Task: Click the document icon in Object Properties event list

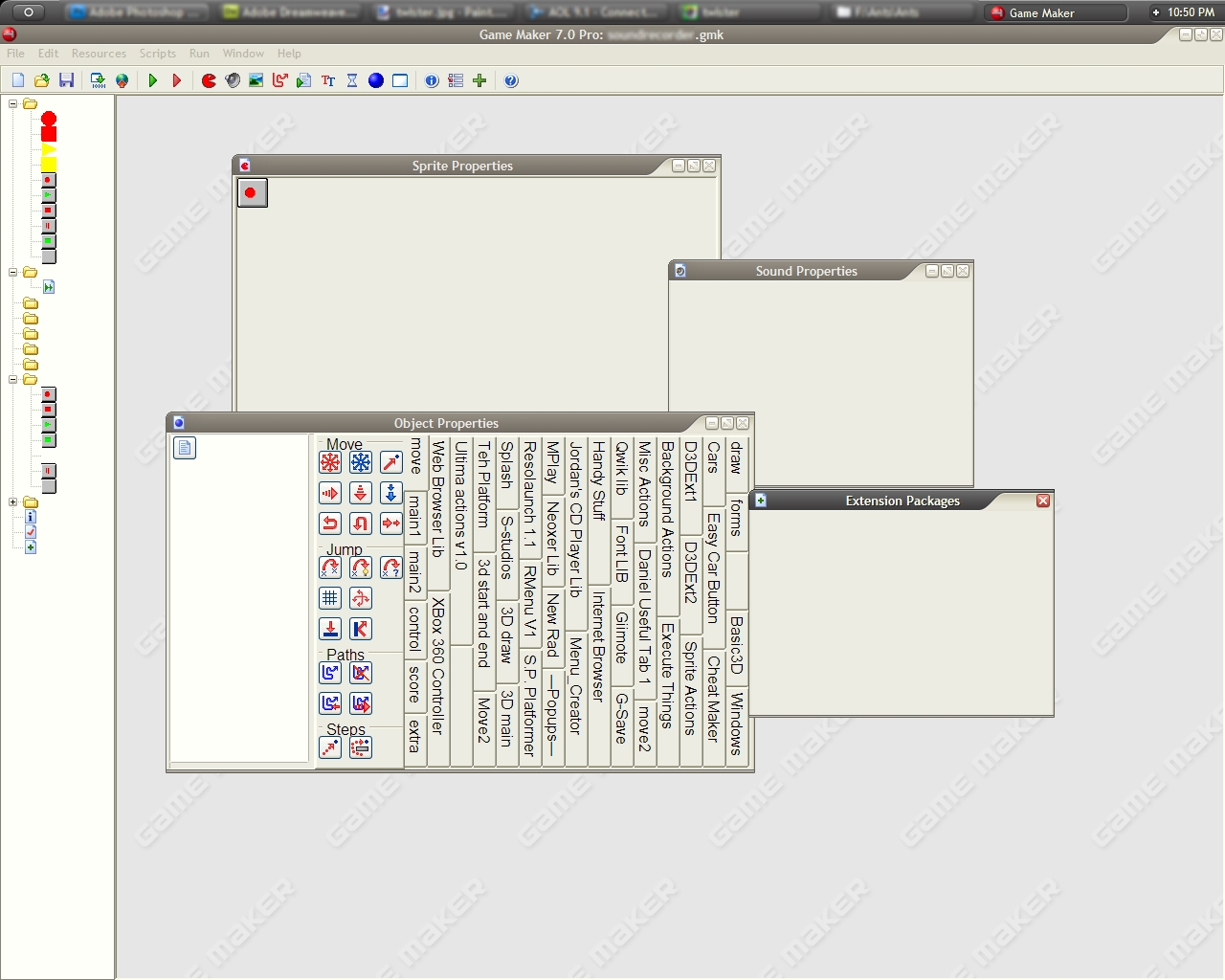Action: (x=185, y=448)
